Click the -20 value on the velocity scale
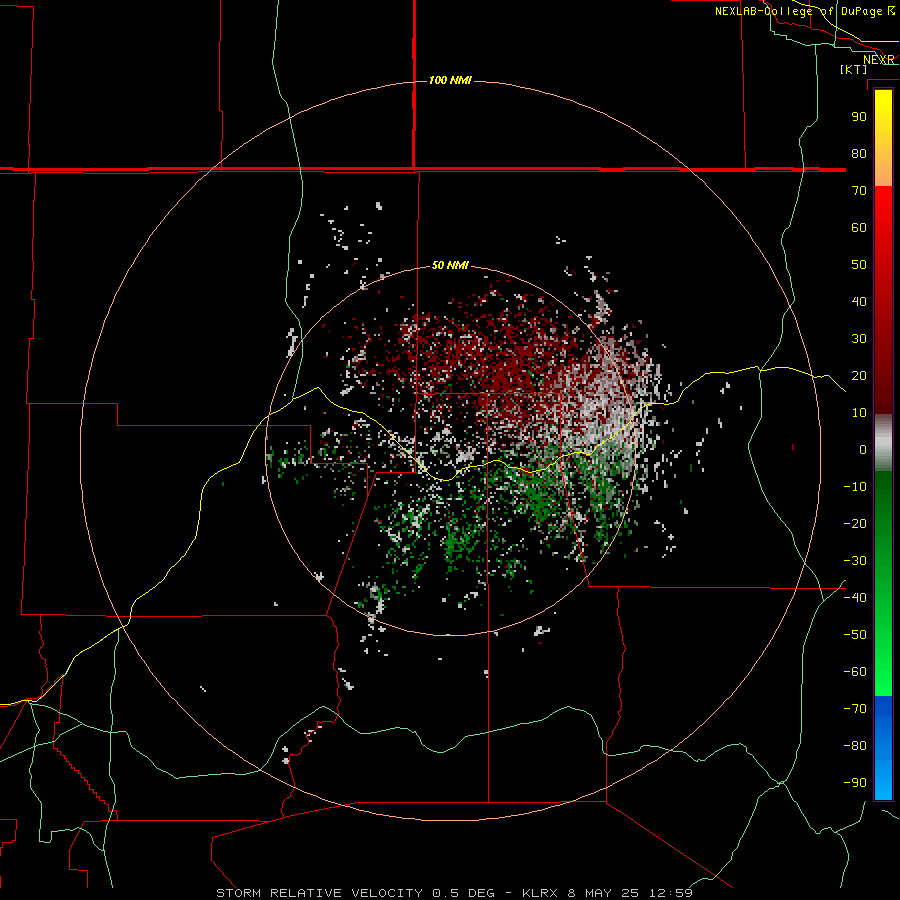 pyautogui.click(x=855, y=523)
